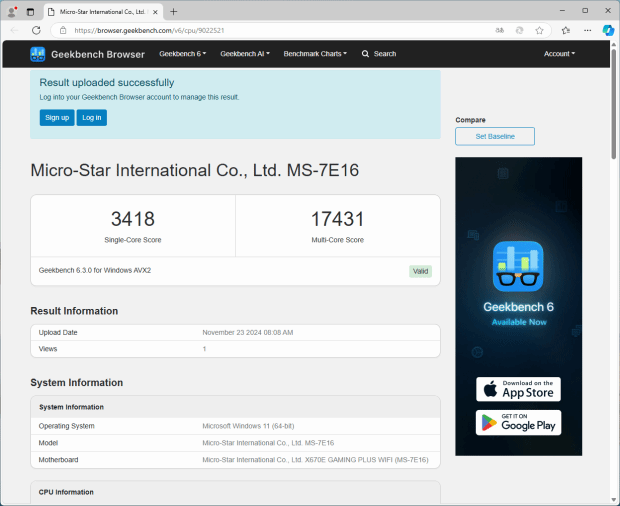Click the browser profile icon
620x506 pixels.
tap(12, 12)
